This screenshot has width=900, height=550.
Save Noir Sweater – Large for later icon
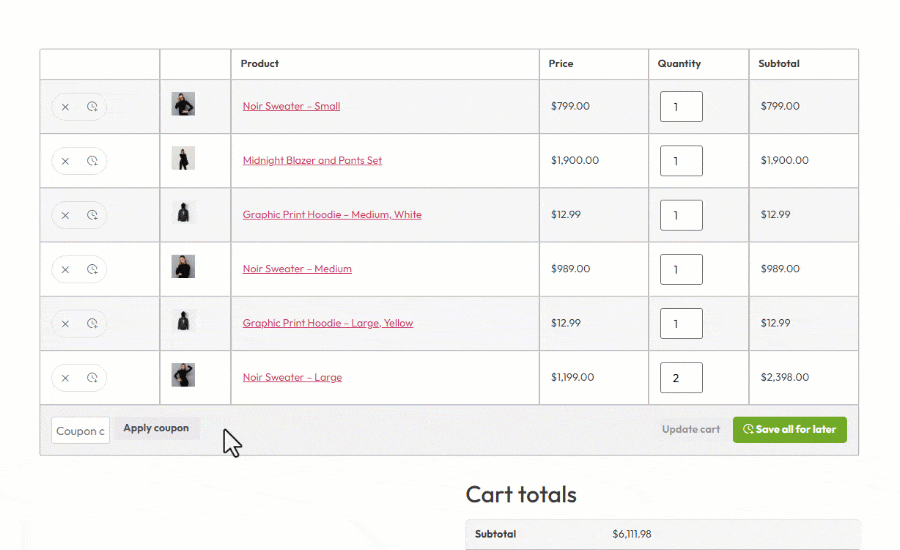pos(92,378)
